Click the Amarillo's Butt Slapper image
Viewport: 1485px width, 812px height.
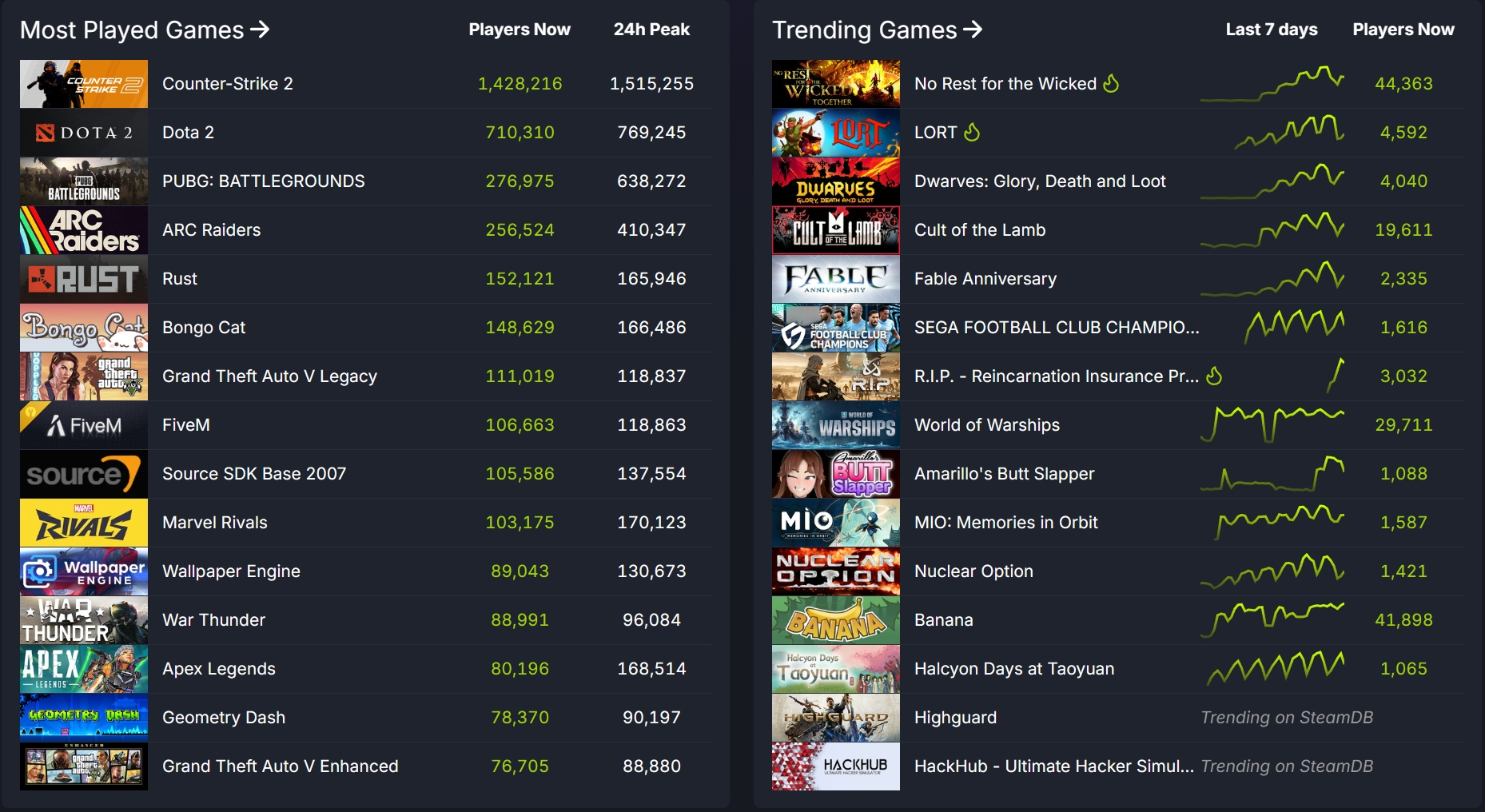tap(836, 474)
